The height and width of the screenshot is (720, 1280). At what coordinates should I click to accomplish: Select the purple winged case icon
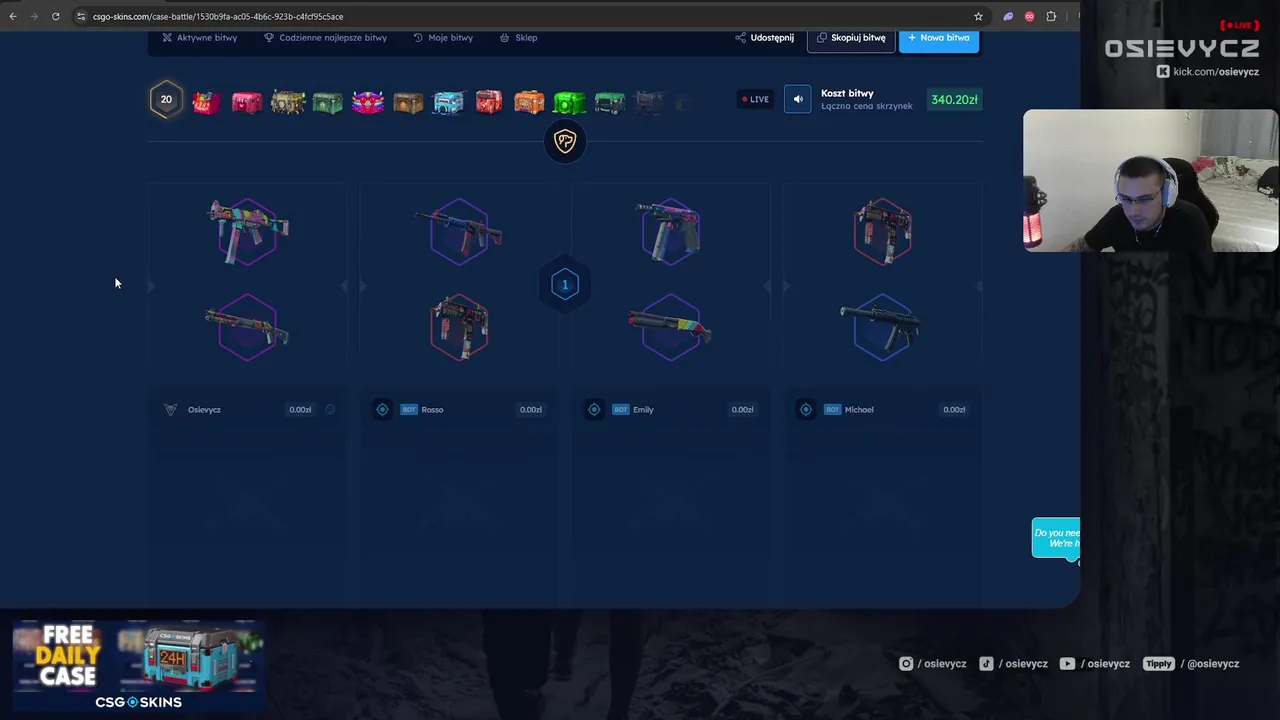click(x=367, y=101)
